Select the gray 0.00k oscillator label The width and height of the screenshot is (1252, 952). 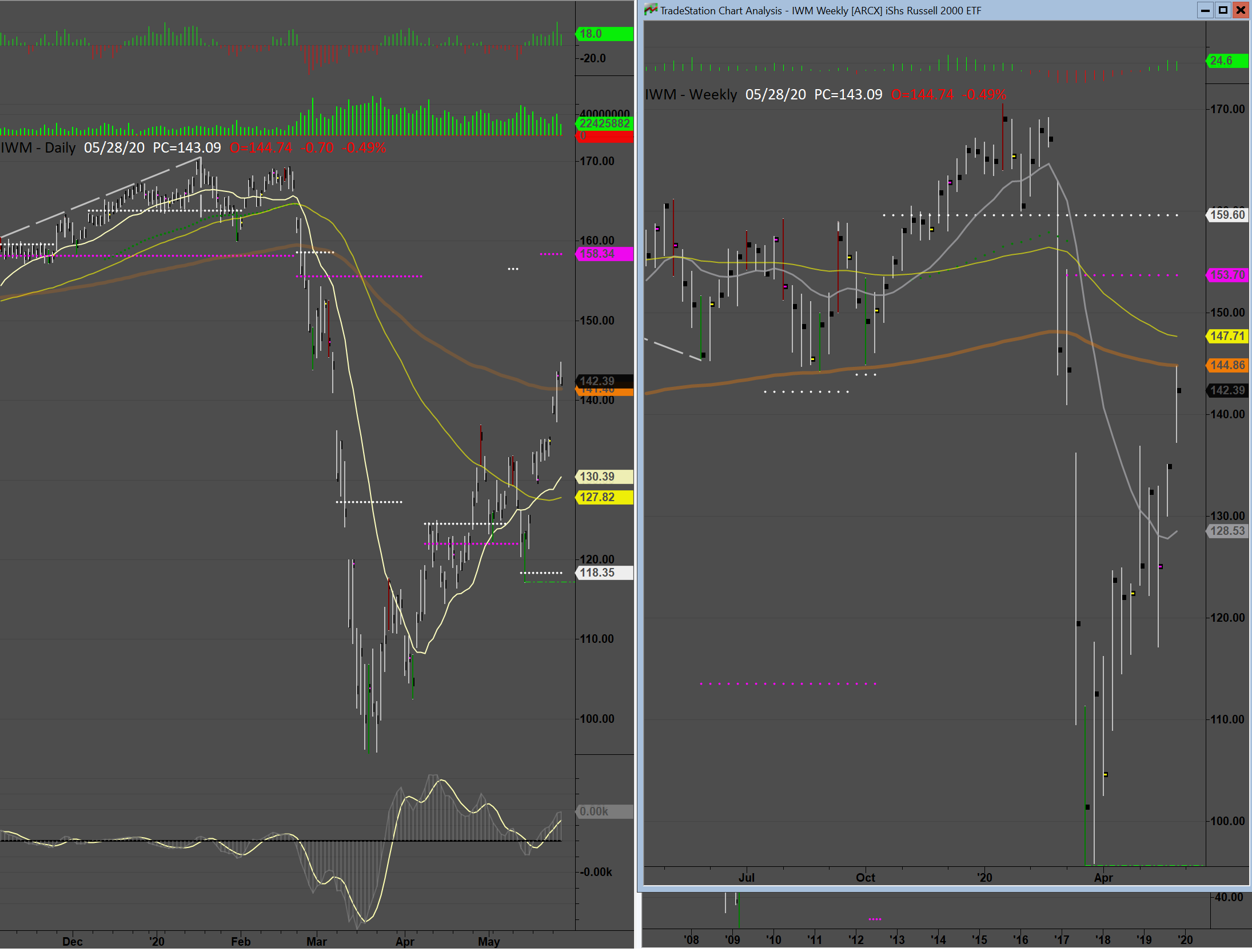pos(605,811)
